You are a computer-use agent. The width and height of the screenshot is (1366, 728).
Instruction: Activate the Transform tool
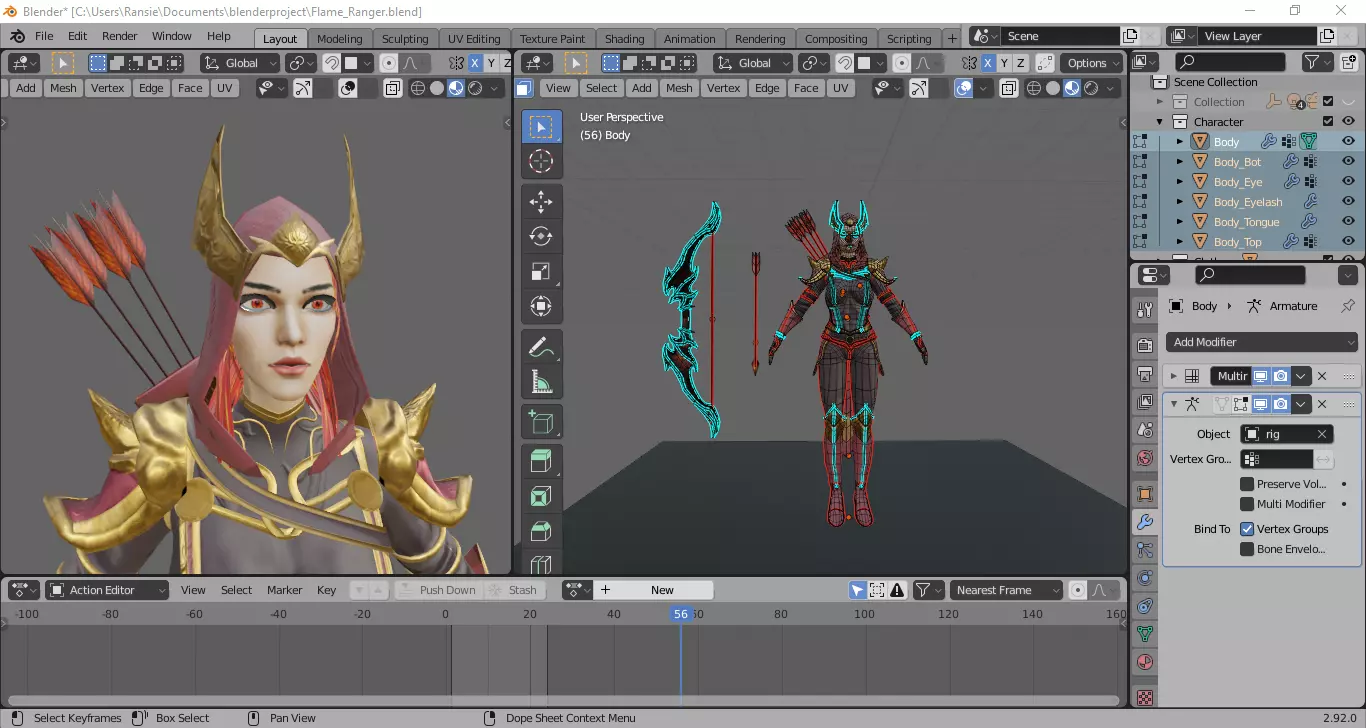point(541,307)
